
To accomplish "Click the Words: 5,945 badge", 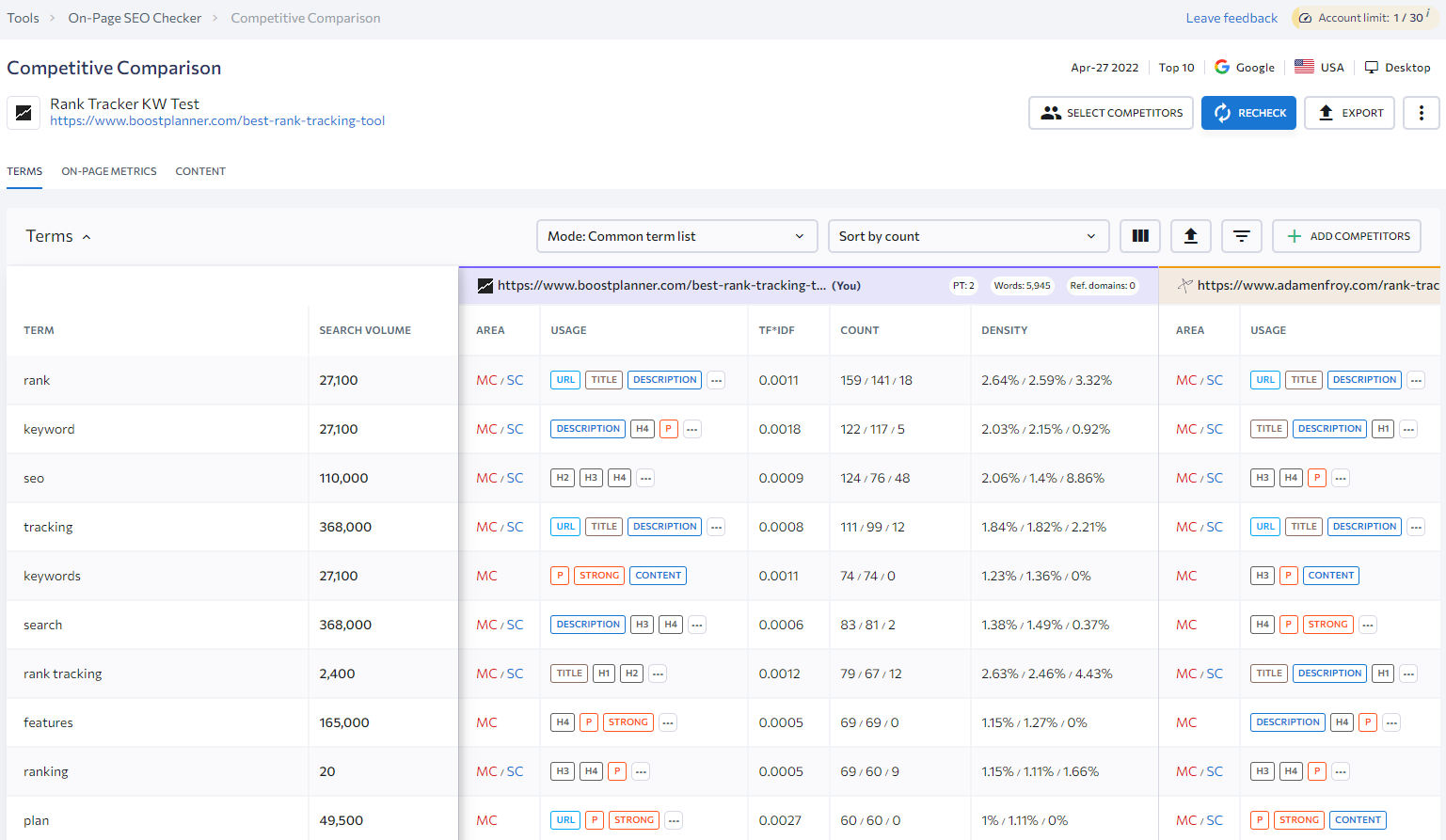I will click(x=1022, y=286).
